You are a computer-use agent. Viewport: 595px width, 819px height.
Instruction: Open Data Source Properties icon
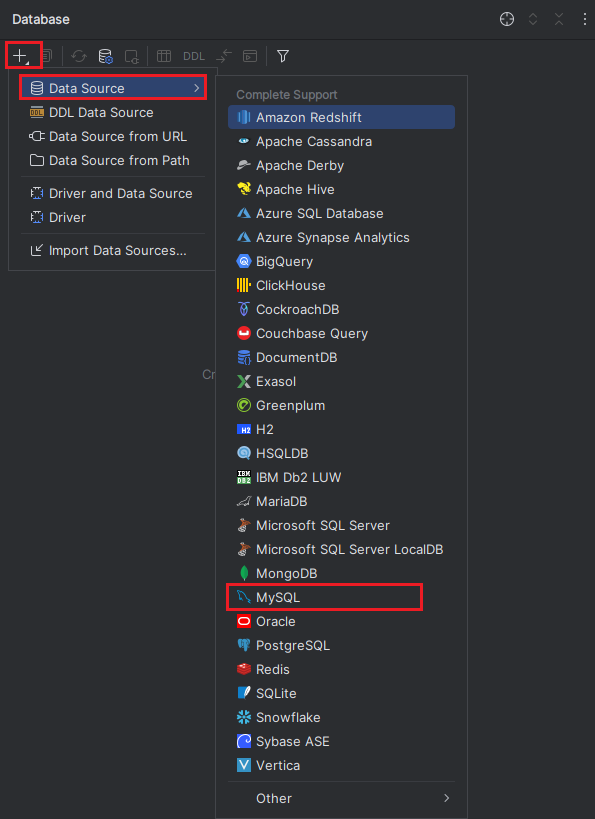click(106, 56)
